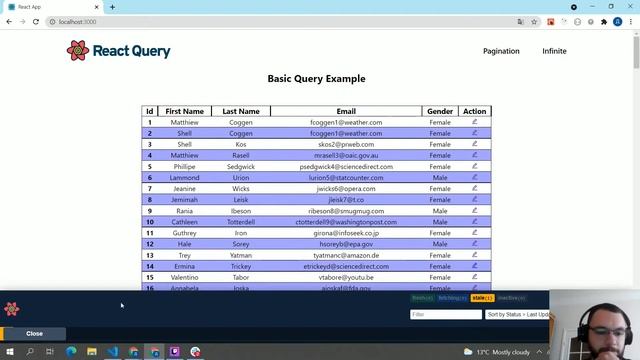640x360 pixels.
Task: Toggle the stale queries status badge
Action: coord(482,298)
